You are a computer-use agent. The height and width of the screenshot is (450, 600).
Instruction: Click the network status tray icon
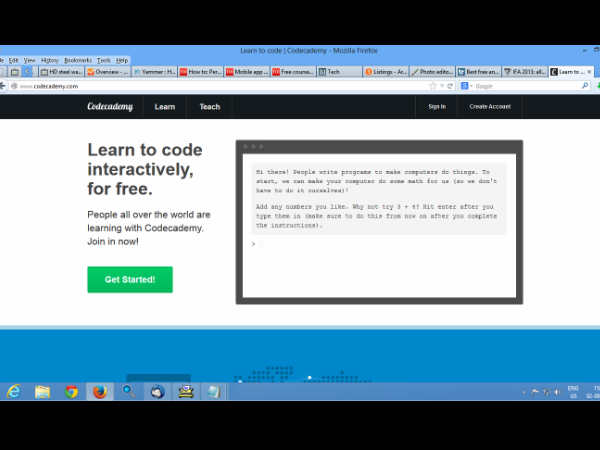tap(546, 392)
